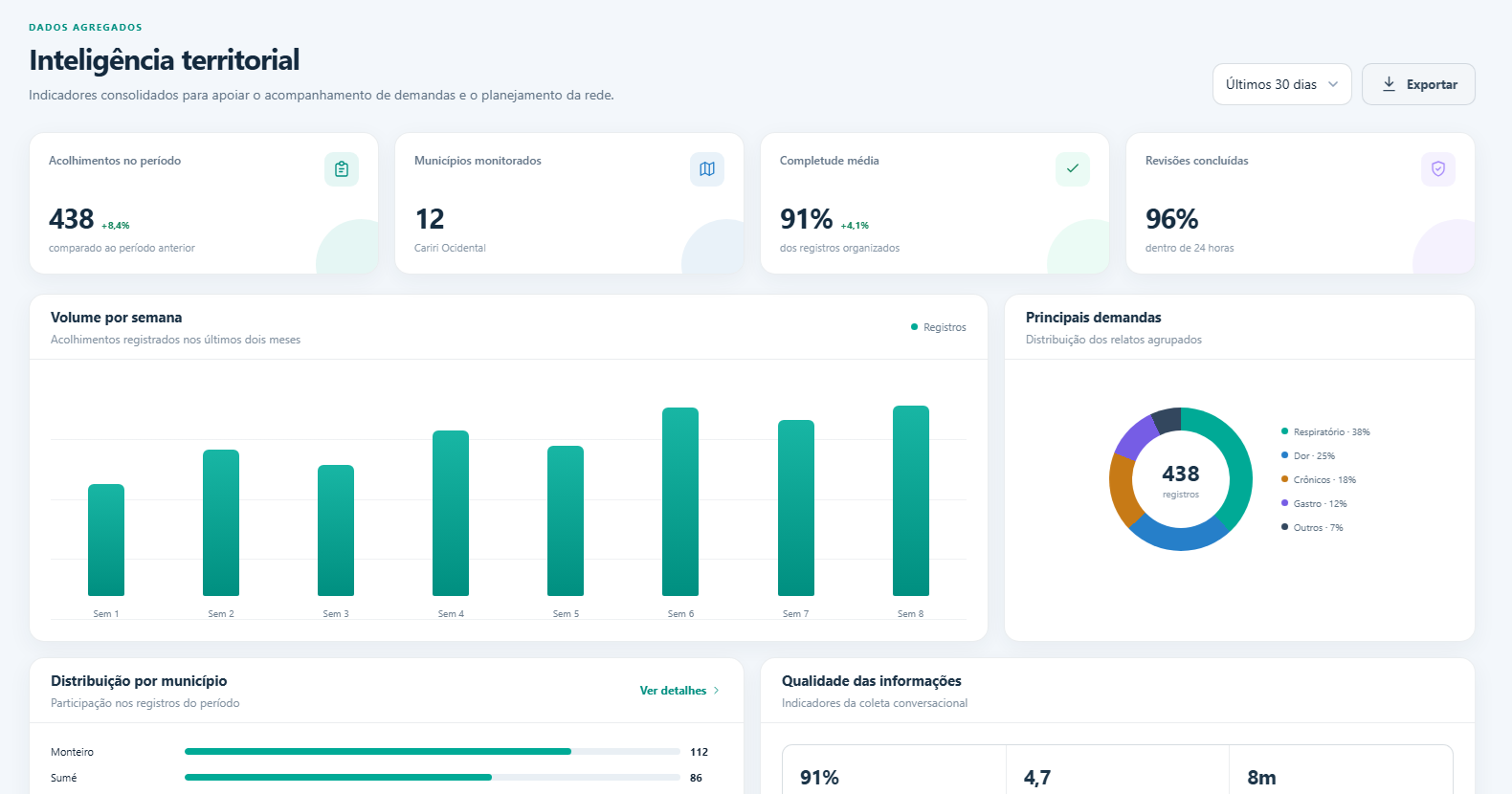Click the Outros · 7% legend entry
The image size is (1512, 794).
(1312, 528)
